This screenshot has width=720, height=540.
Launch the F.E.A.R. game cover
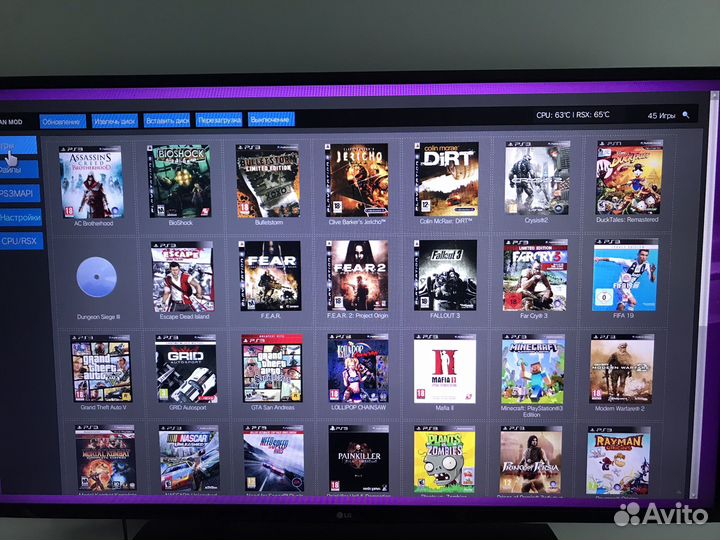[x=271, y=276]
